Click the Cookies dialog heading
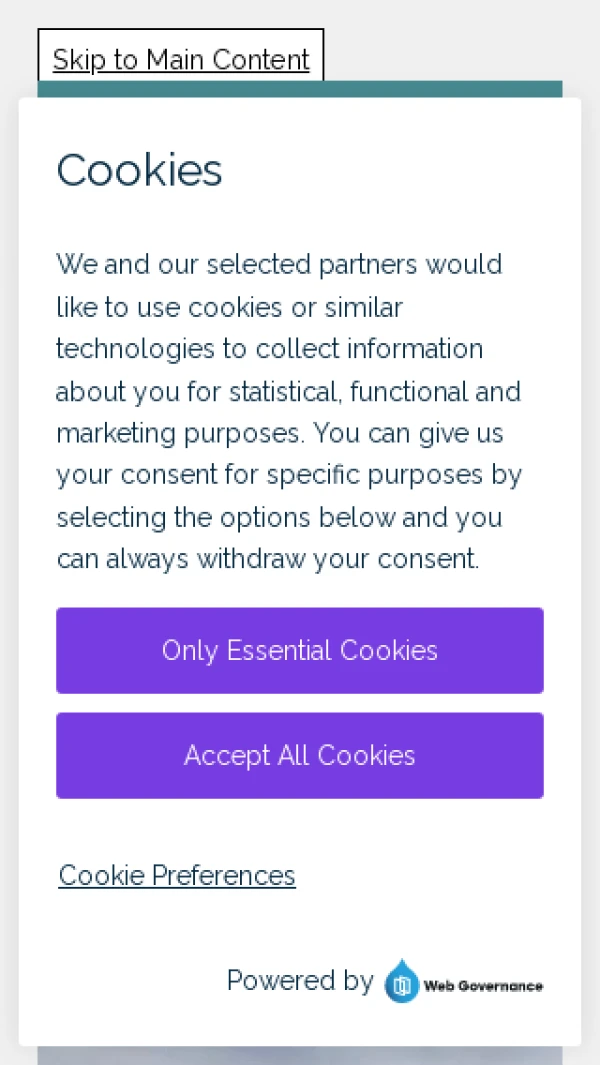Viewport: 600px width, 1065px height. tap(139, 170)
